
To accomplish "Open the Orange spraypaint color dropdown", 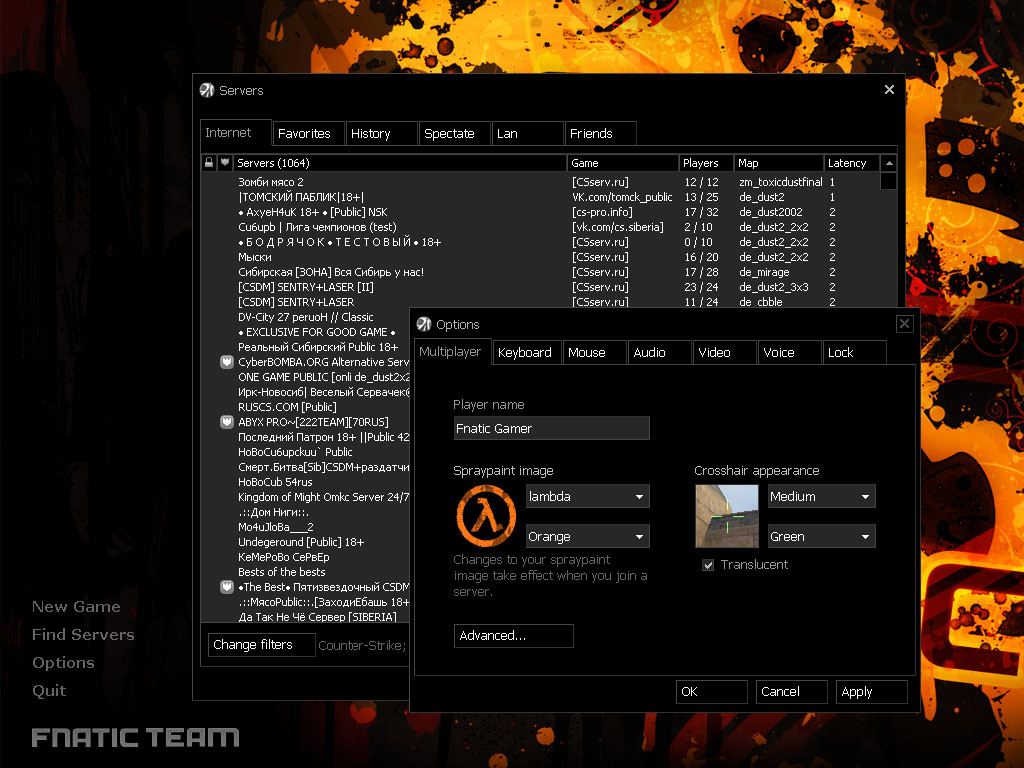I will [x=588, y=536].
